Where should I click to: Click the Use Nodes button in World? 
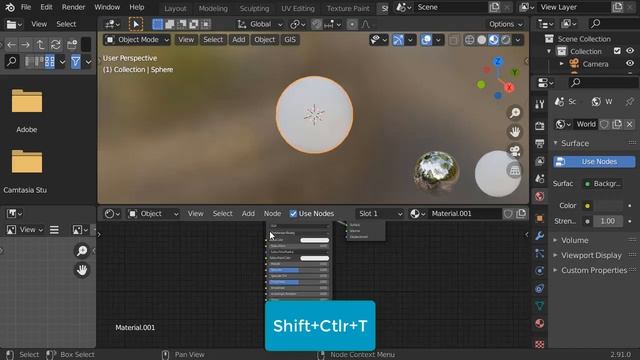[594, 162]
